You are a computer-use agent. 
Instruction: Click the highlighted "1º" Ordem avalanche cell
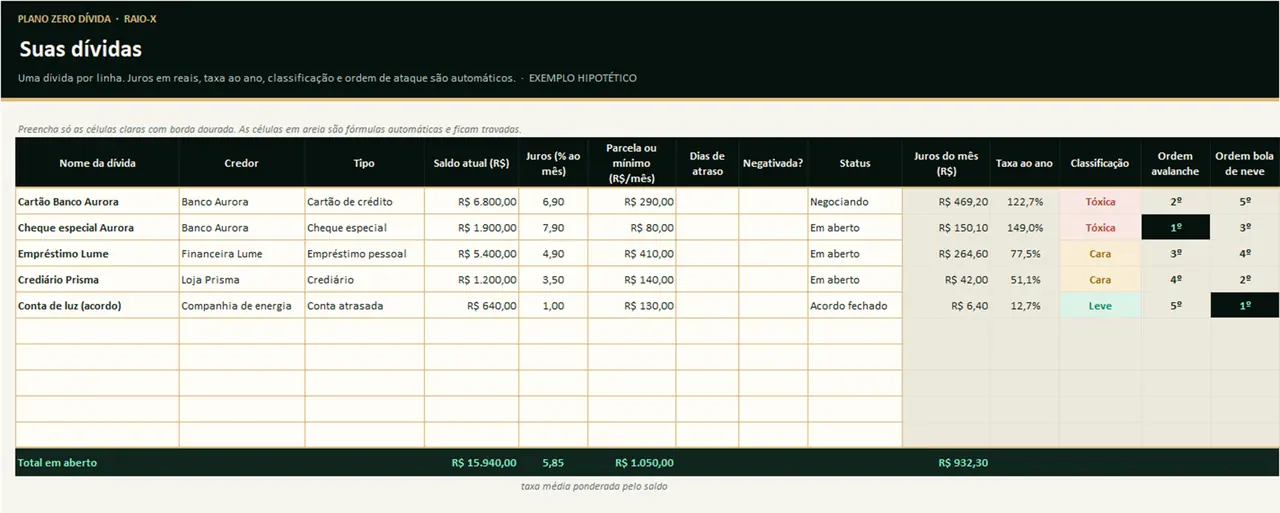tap(1176, 227)
